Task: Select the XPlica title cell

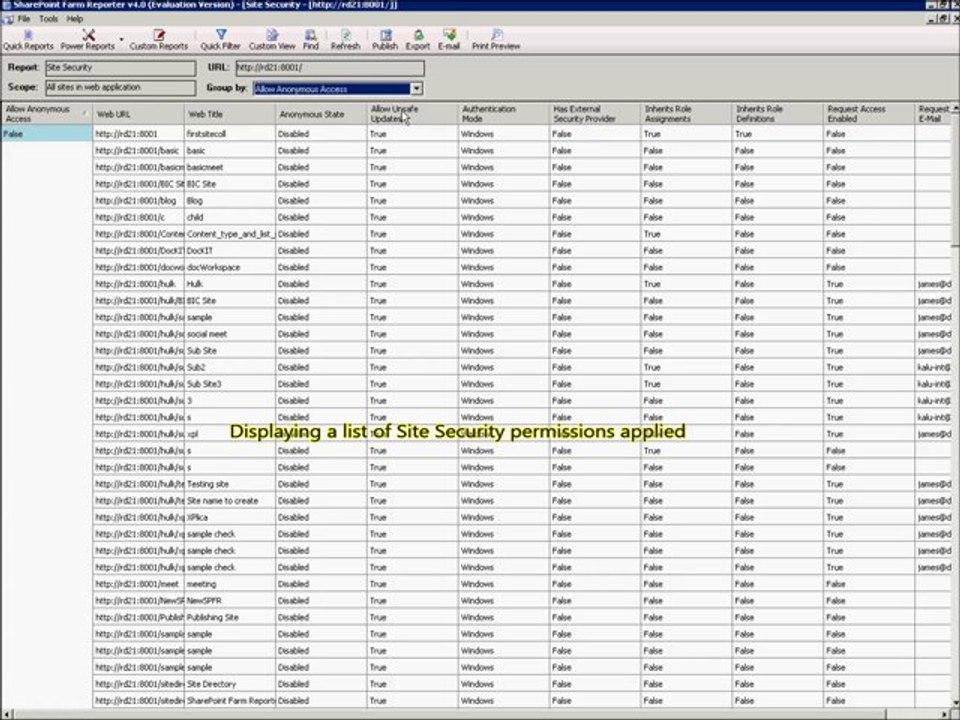Action: (x=230, y=517)
